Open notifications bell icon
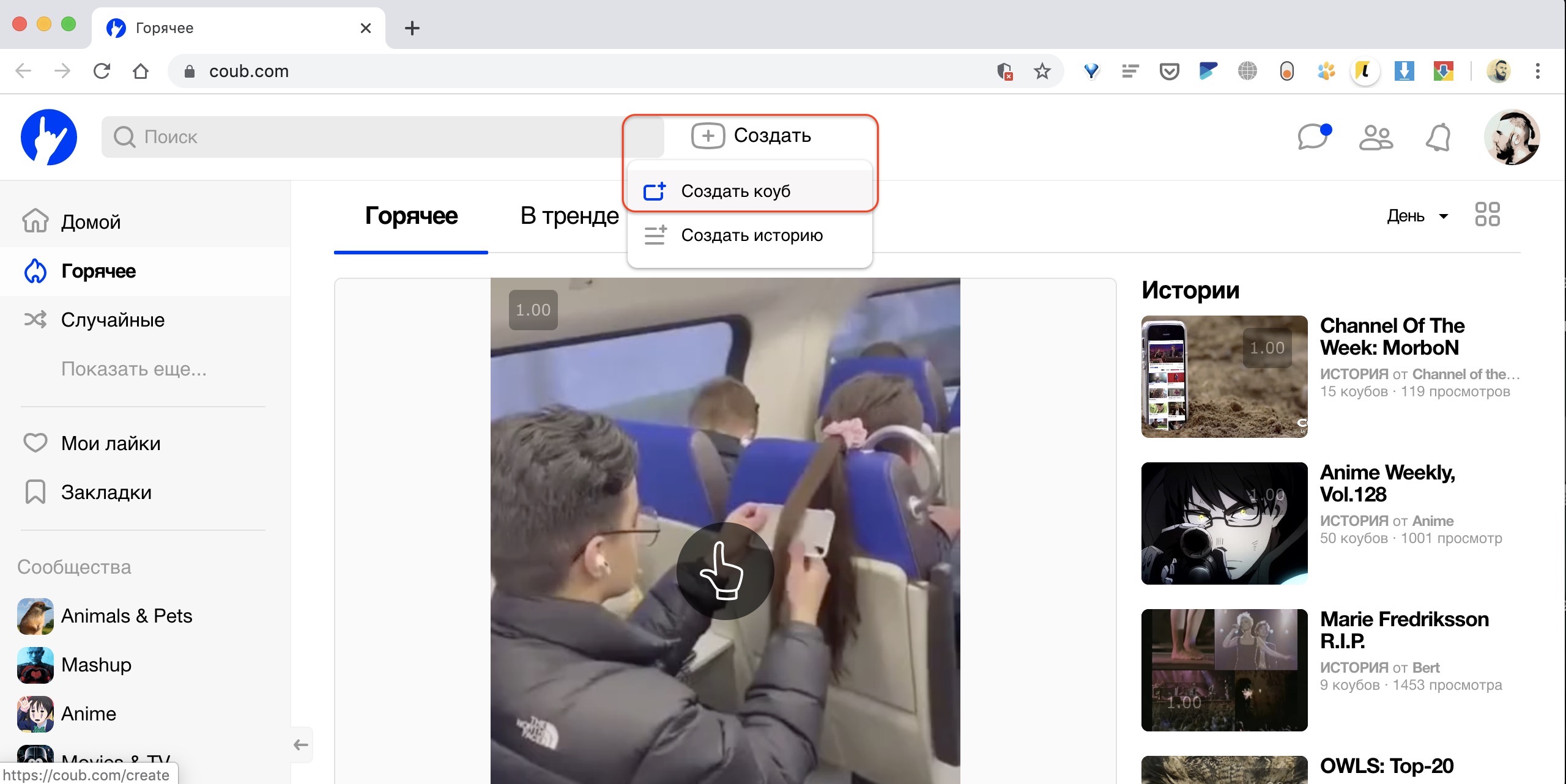Image resolution: width=1566 pixels, height=784 pixels. point(1438,137)
